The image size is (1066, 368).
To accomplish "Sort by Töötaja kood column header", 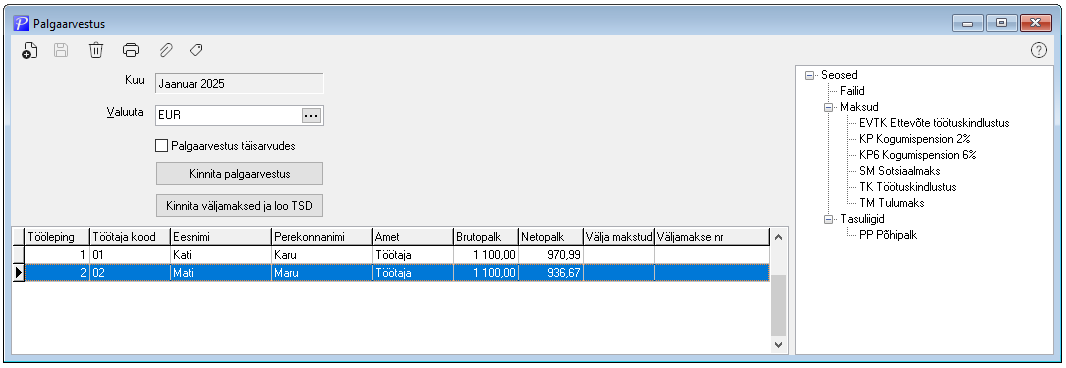I will (x=130, y=237).
